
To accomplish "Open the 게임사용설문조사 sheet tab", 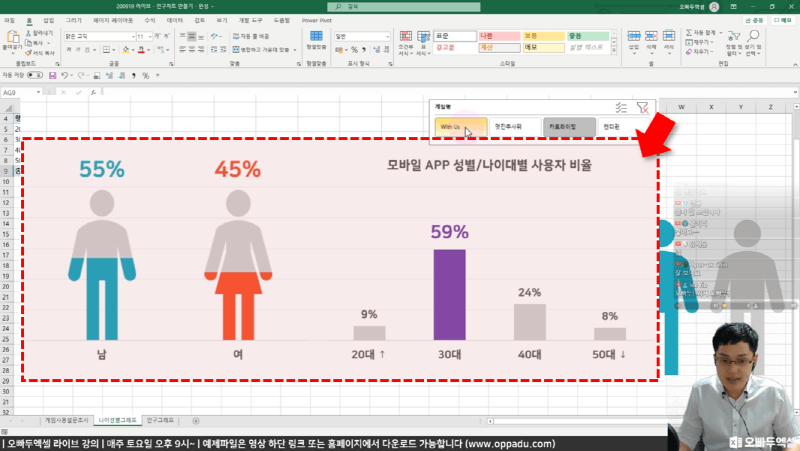I will point(66,420).
